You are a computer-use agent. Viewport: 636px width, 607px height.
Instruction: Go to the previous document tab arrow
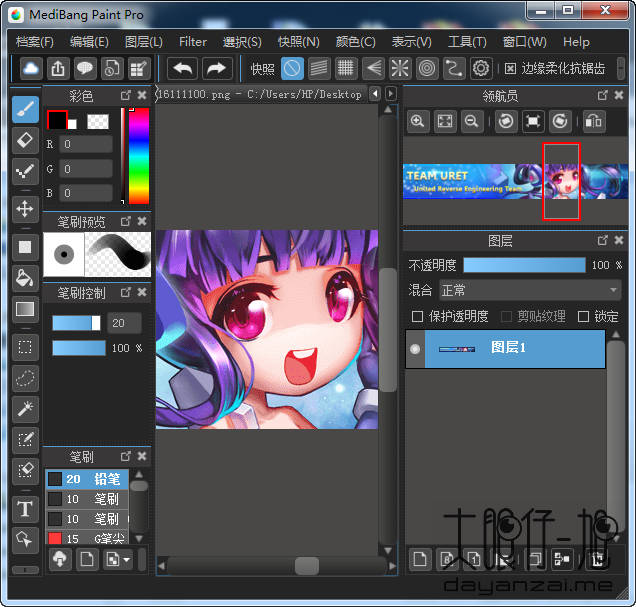tap(375, 94)
